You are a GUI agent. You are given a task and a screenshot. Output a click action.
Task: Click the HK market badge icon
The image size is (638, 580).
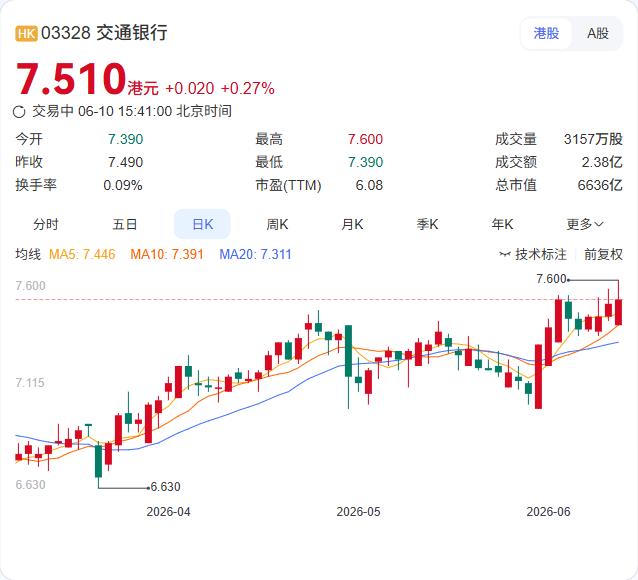(x=26, y=33)
